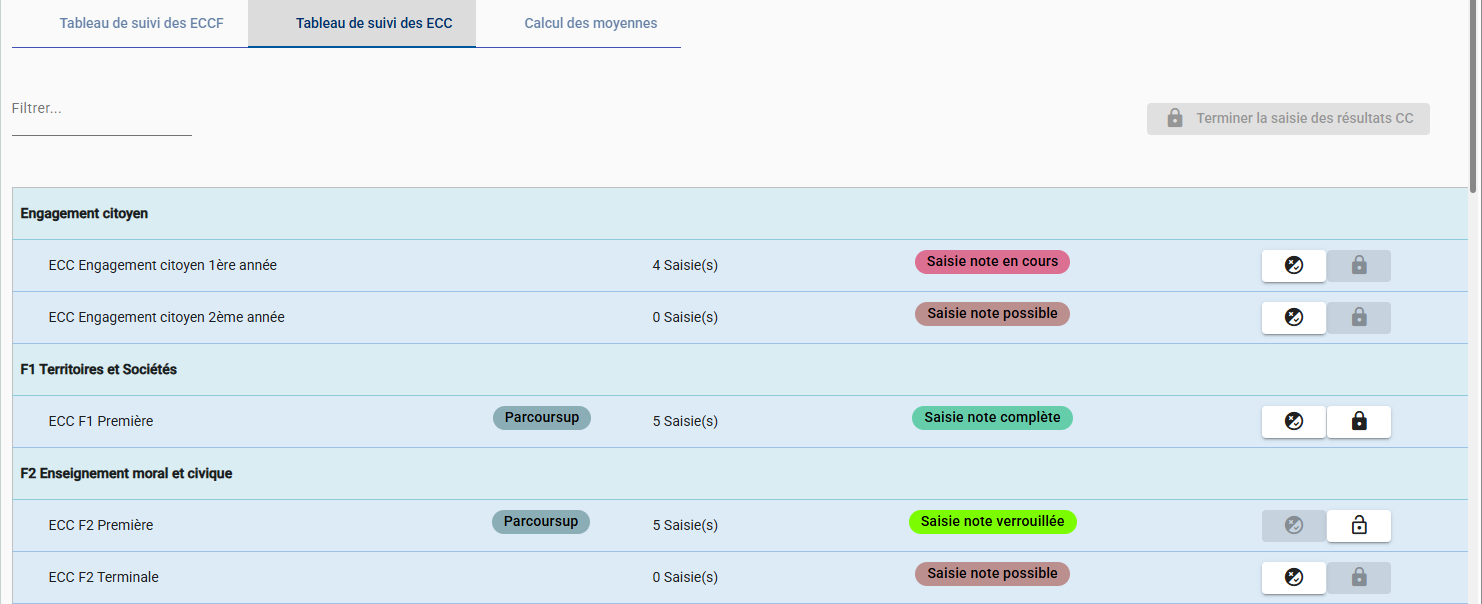Click the ECC Engagement citoyen 2ème année label

click(x=167, y=318)
